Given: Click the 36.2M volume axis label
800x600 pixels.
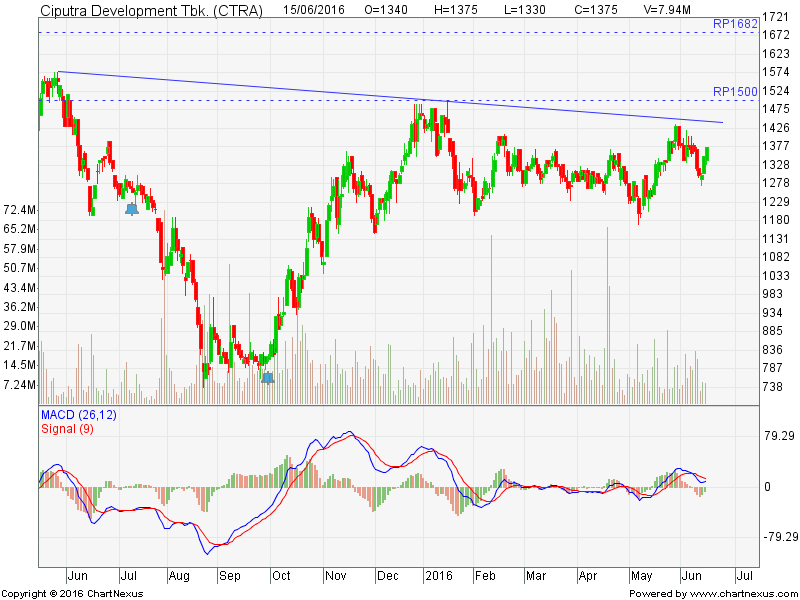Looking at the screenshot, I should pos(19,307).
